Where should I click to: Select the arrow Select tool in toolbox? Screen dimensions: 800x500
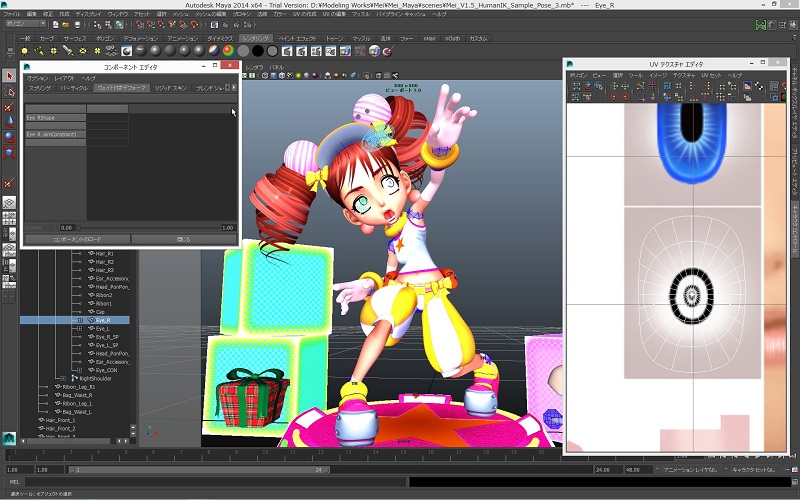(9, 76)
